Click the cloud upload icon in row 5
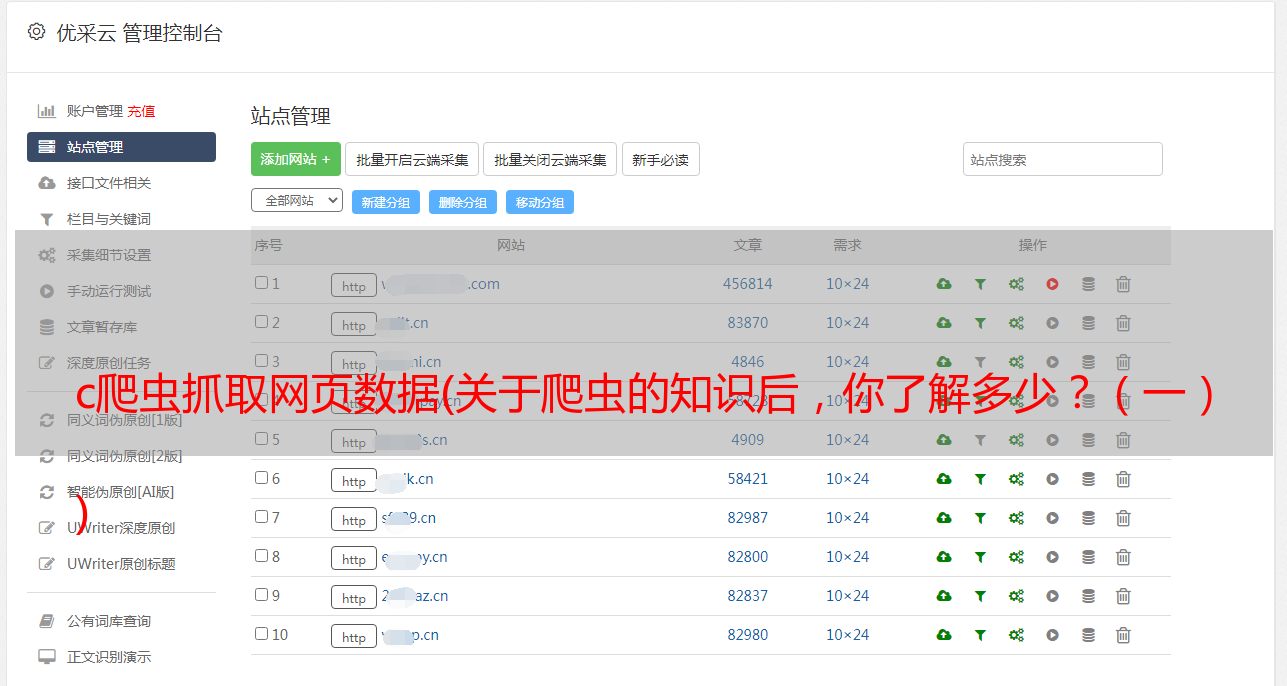 click(944, 440)
